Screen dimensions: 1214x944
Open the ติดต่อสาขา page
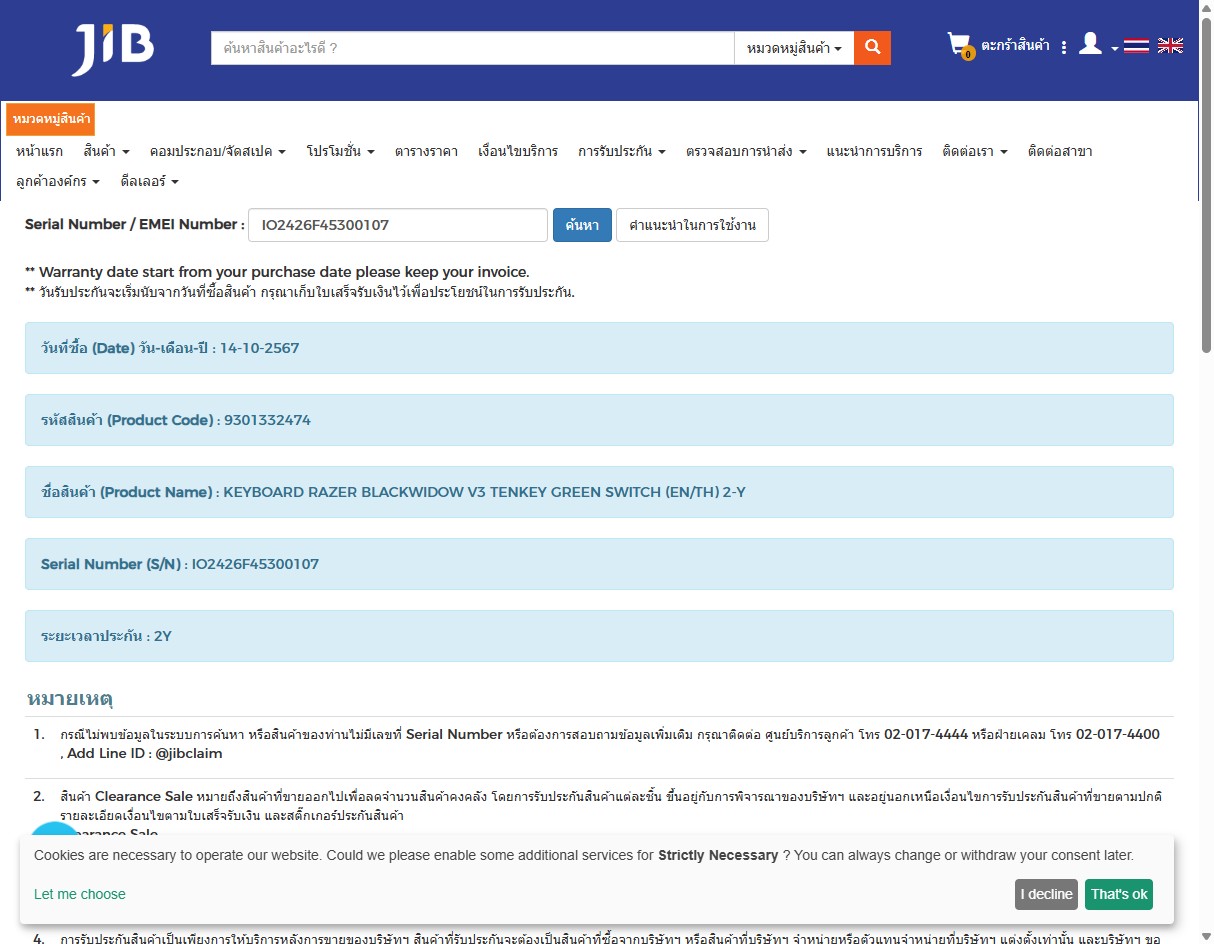pos(1060,151)
